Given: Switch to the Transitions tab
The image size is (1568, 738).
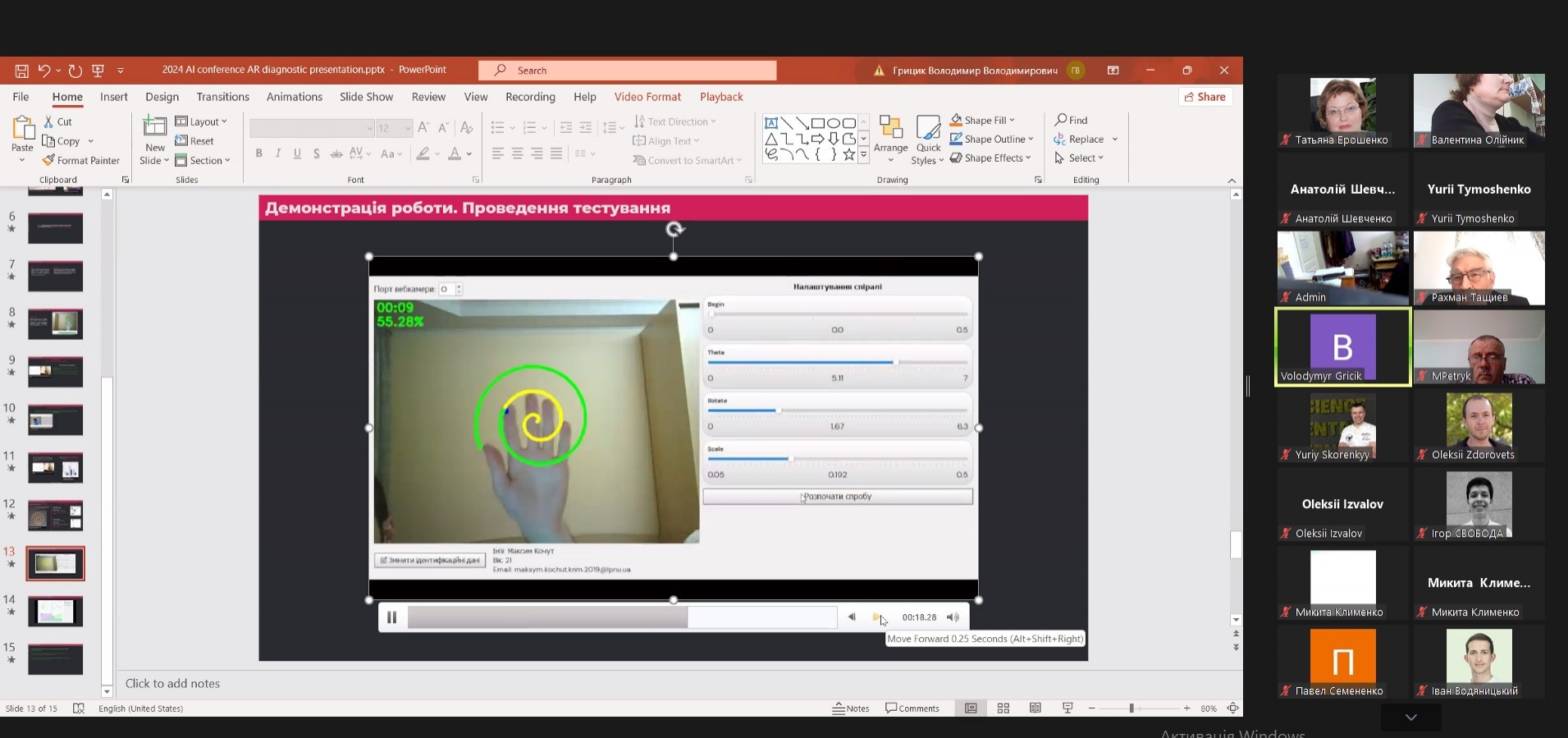Looking at the screenshot, I should (222, 97).
